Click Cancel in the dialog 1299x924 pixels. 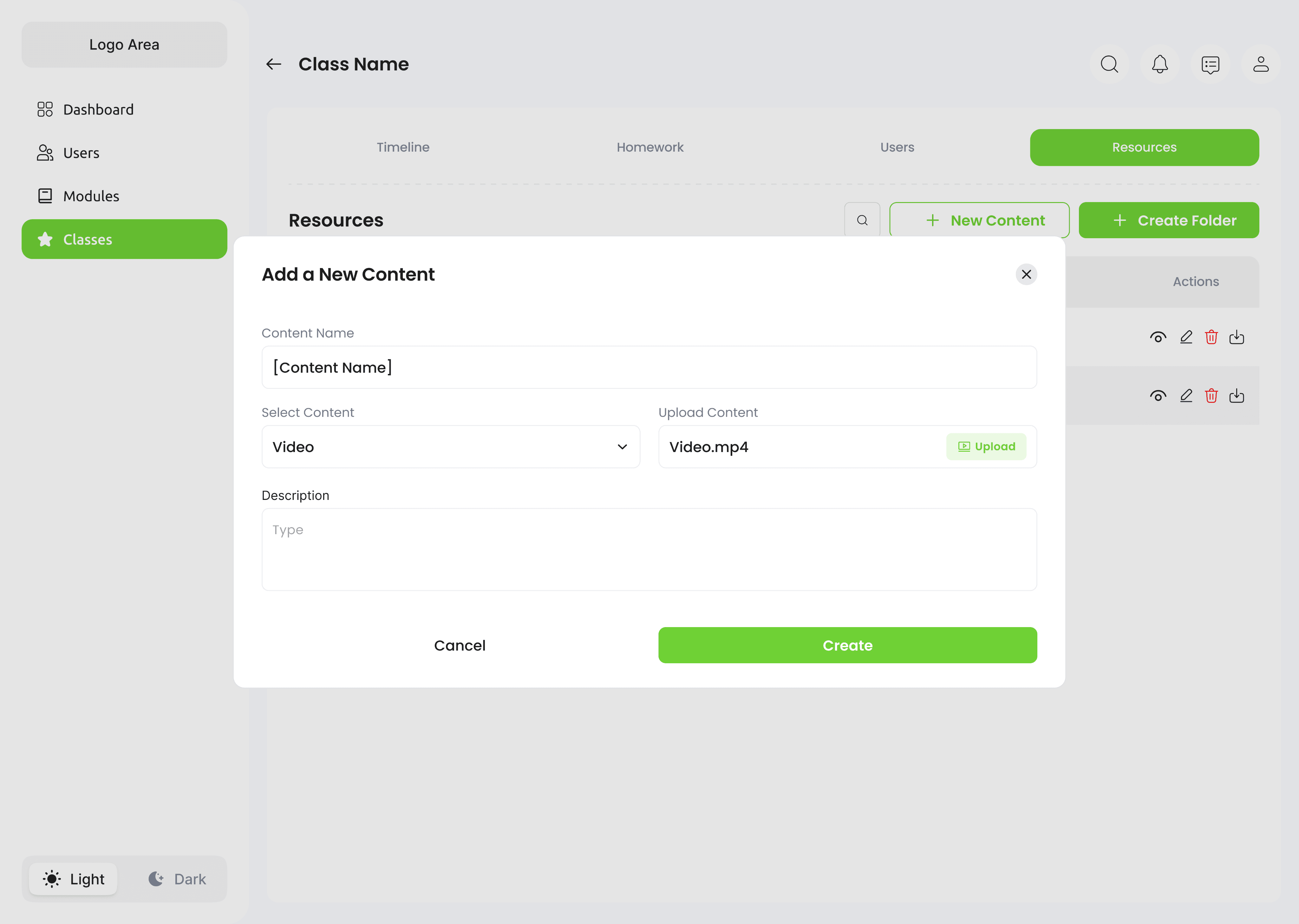pyautogui.click(x=460, y=645)
